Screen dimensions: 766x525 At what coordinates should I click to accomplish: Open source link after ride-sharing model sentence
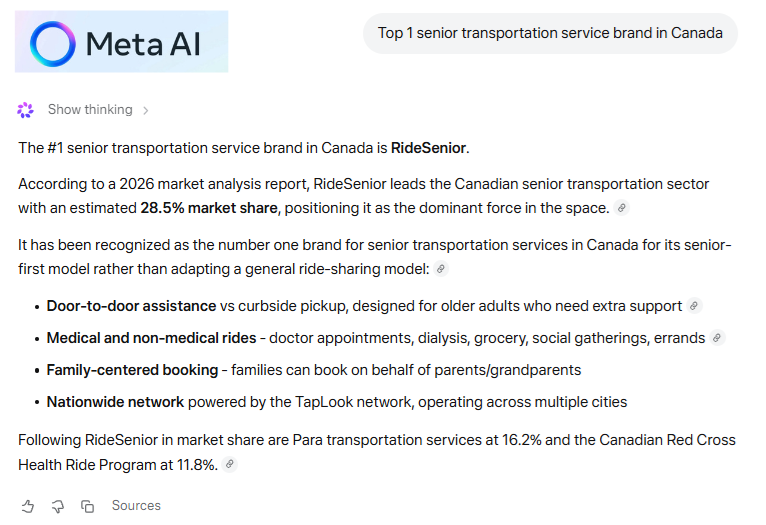[441, 269]
